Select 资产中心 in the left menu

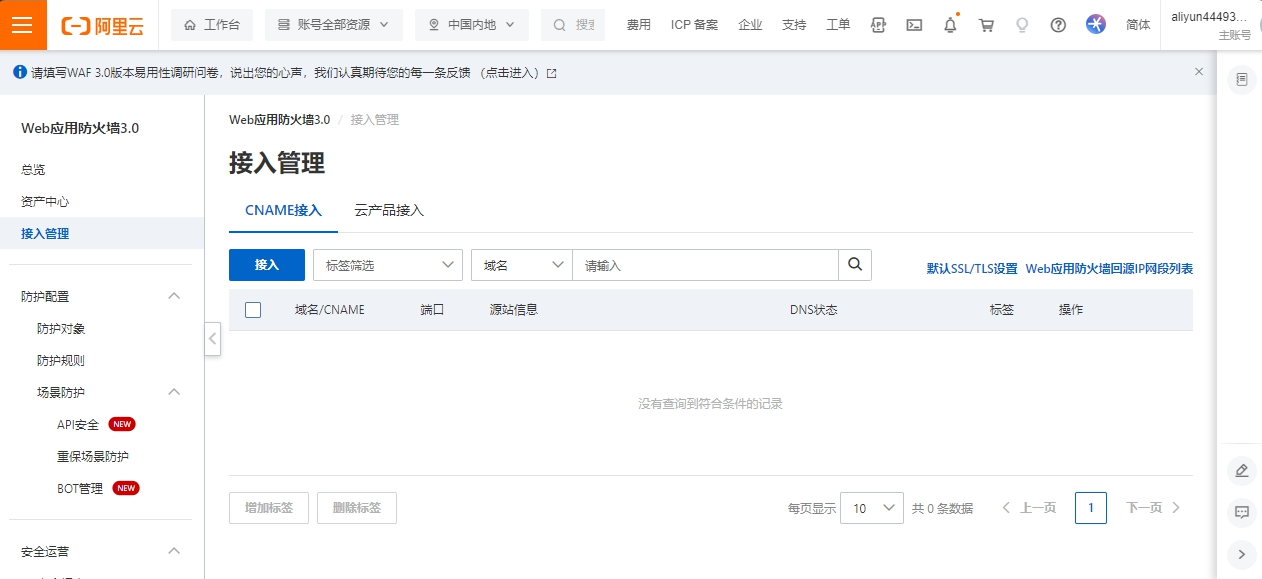pyautogui.click(x=45, y=201)
